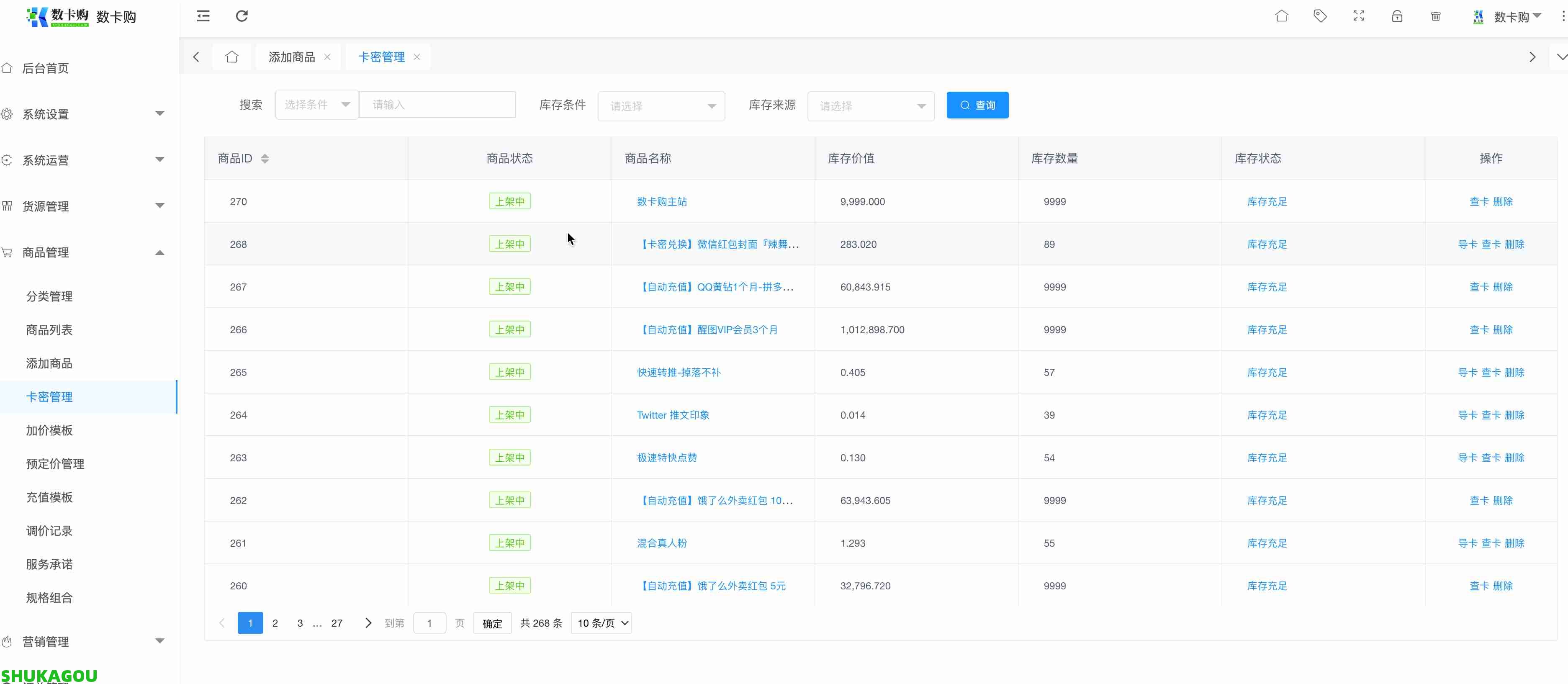Open the 数卡购主站 product link
Screen dimensions: 1568x684
(662, 201)
